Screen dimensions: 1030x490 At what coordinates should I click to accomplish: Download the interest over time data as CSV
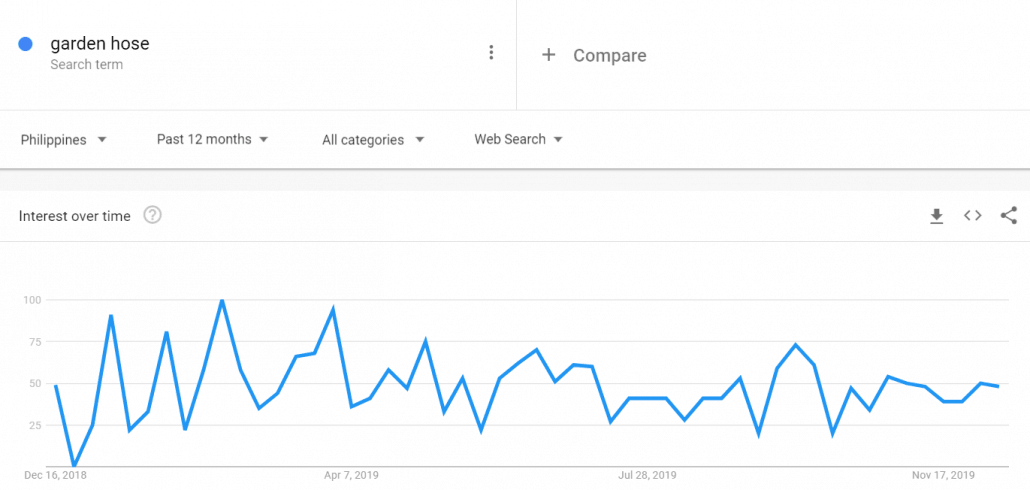coord(937,216)
